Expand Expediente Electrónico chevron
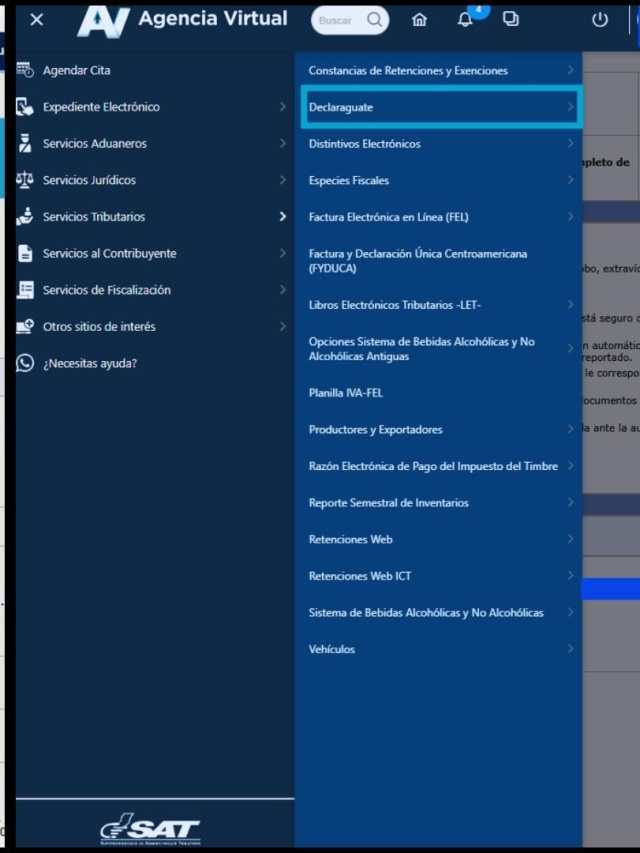 (282, 107)
